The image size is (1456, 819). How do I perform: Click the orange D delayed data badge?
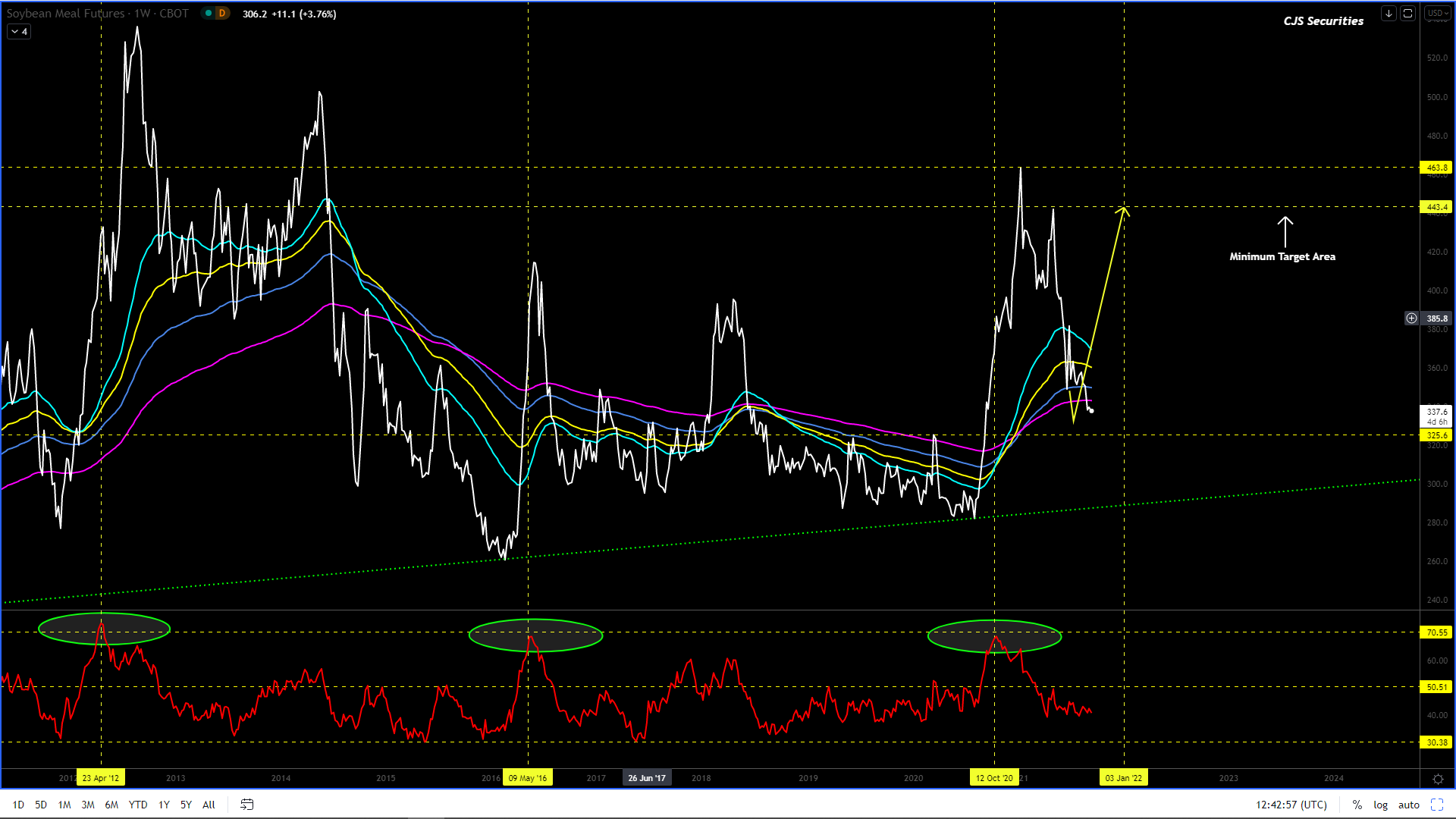(x=222, y=14)
